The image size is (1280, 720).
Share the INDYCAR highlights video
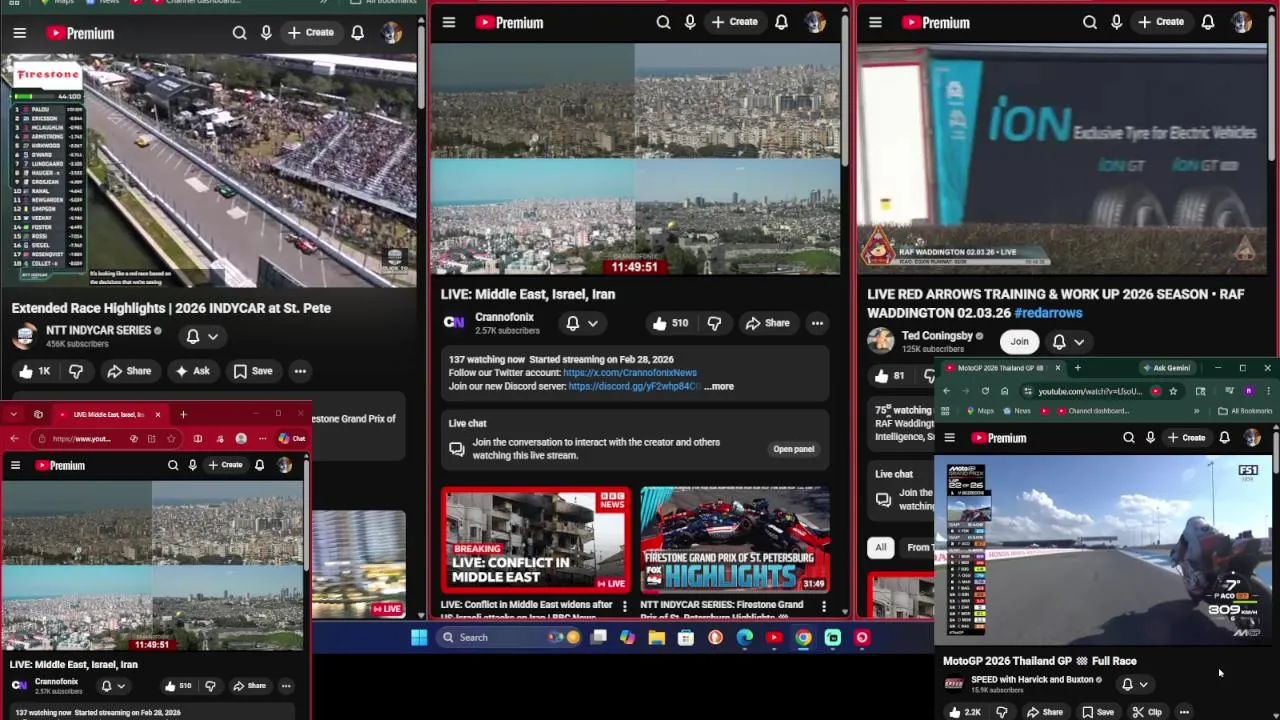[x=129, y=371]
